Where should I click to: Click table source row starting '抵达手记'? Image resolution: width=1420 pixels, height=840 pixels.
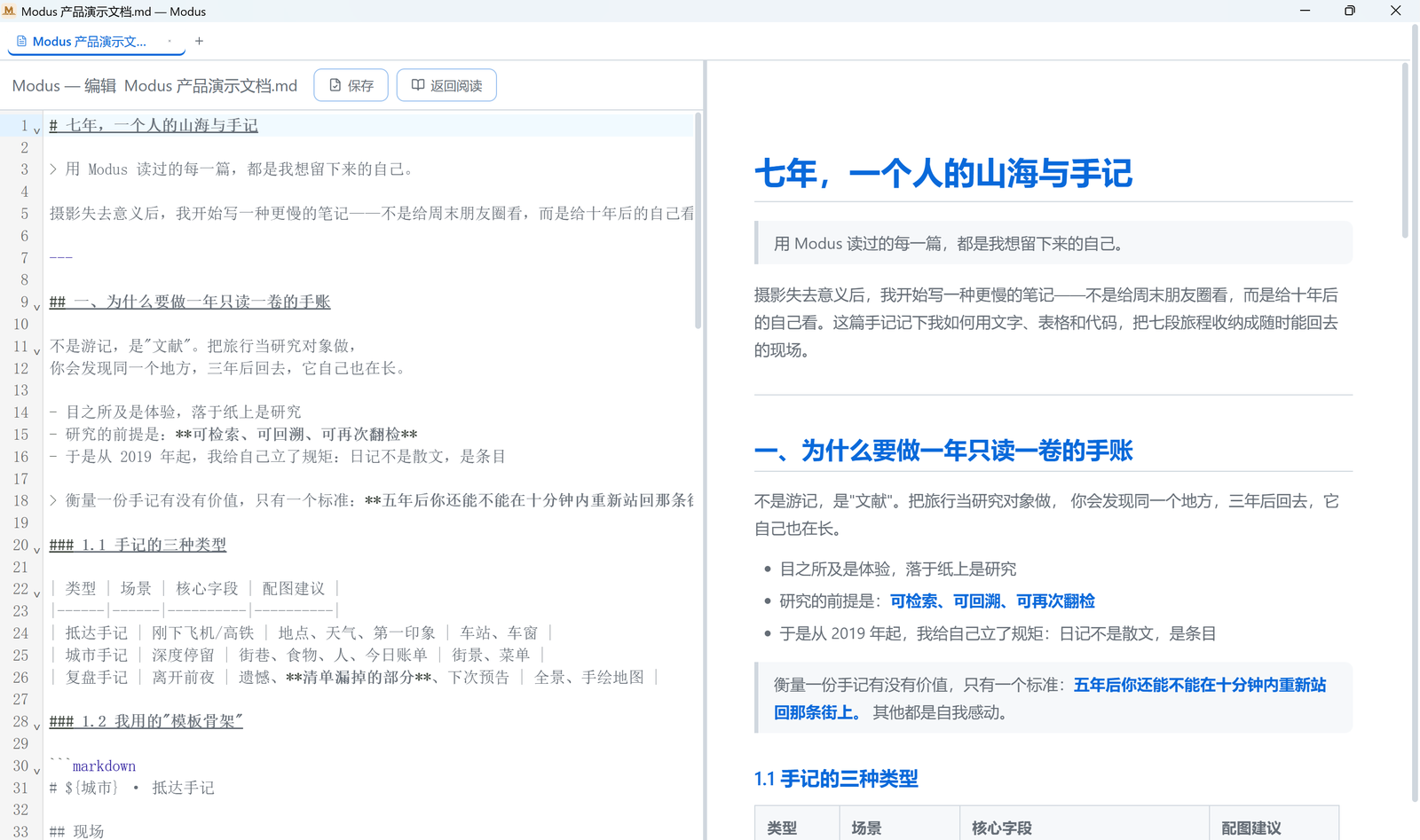pyautogui.click(x=302, y=632)
